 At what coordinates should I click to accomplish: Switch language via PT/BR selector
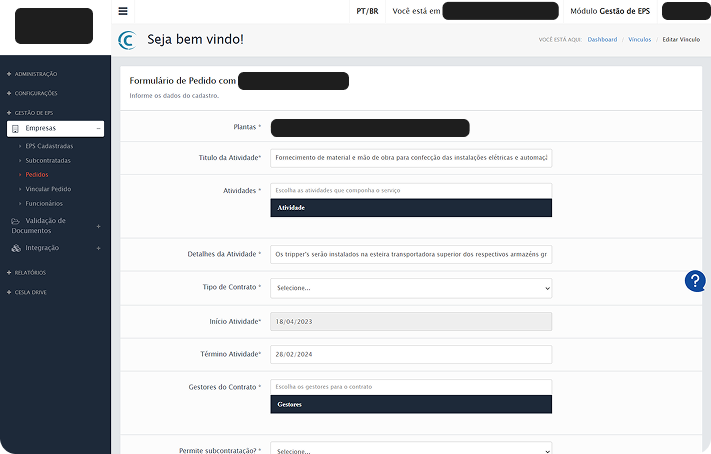tap(367, 11)
